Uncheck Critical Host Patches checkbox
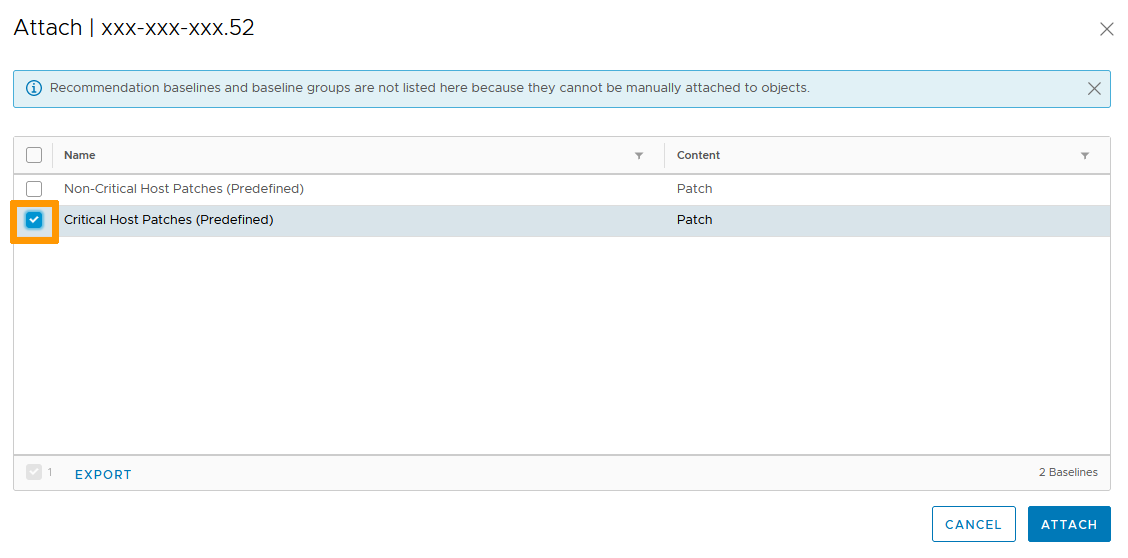The width and height of the screenshot is (1128, 558). pyautogui.click(x=34, y=220)
